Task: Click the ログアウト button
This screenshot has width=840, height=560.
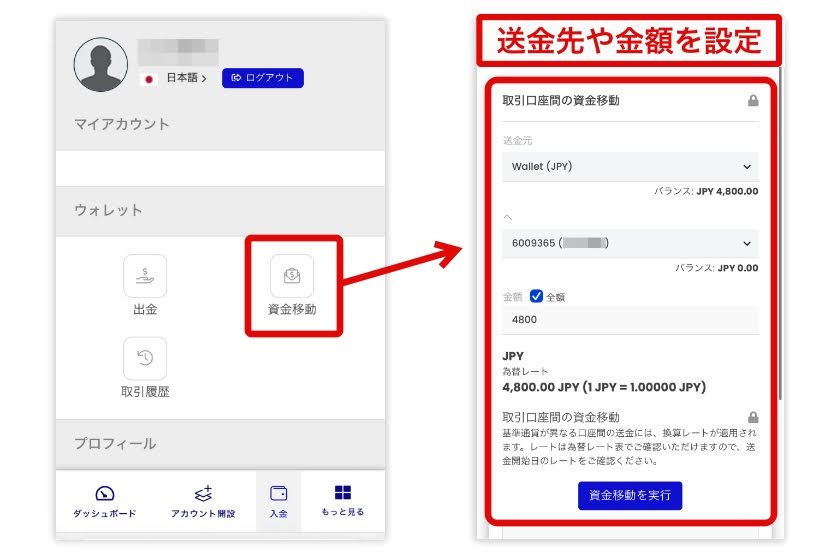Action: click(262, 78)
